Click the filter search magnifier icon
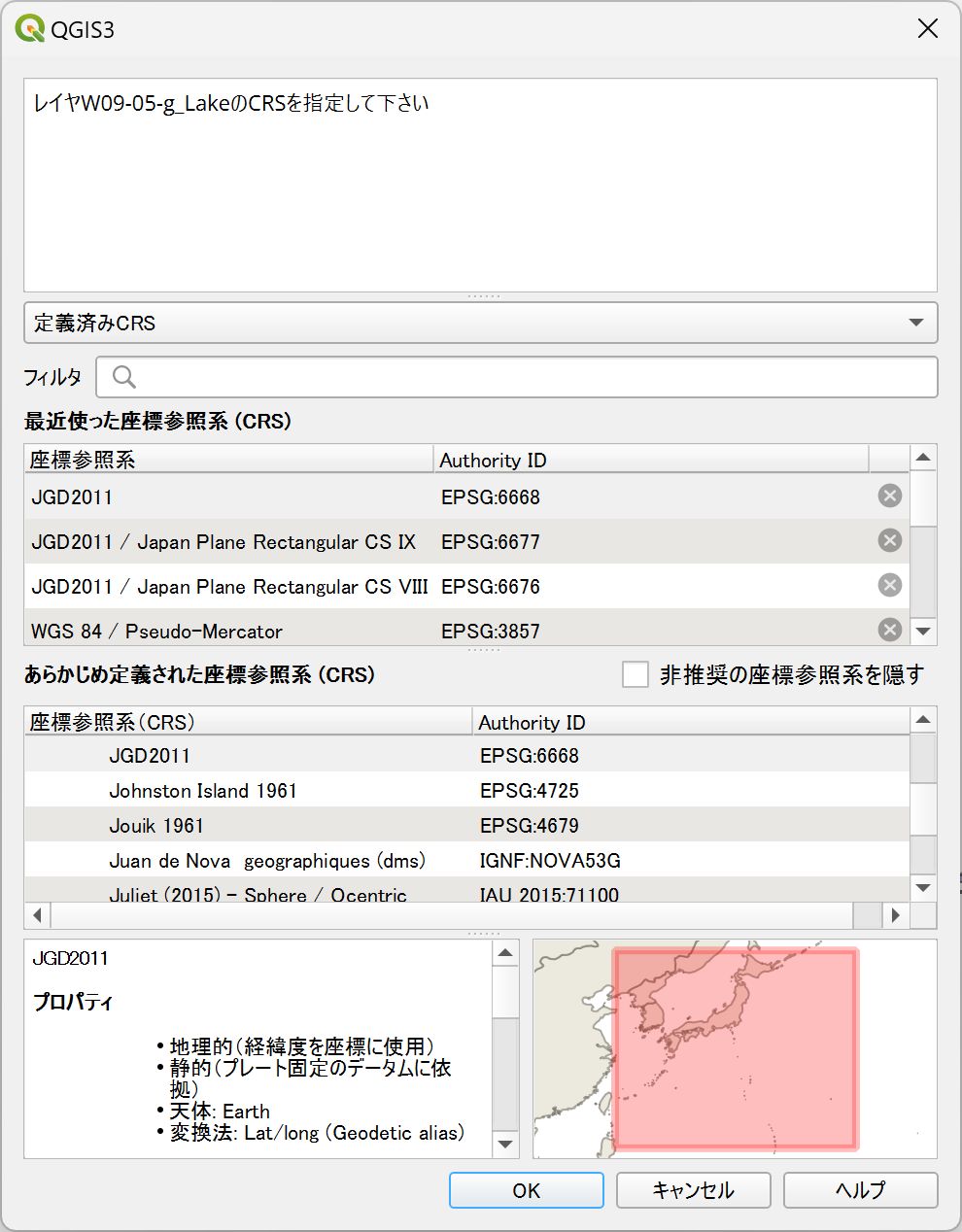The width and height of the screenshot is (962, 1232). [x=124, y=377]
